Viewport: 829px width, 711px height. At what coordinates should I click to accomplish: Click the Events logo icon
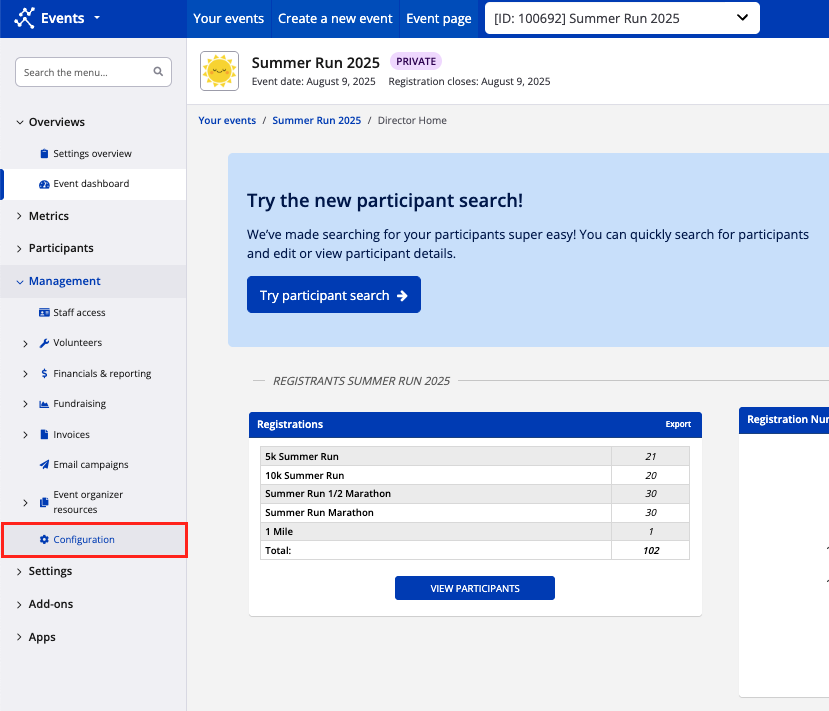pyautogui.click(x=24, y=18)
